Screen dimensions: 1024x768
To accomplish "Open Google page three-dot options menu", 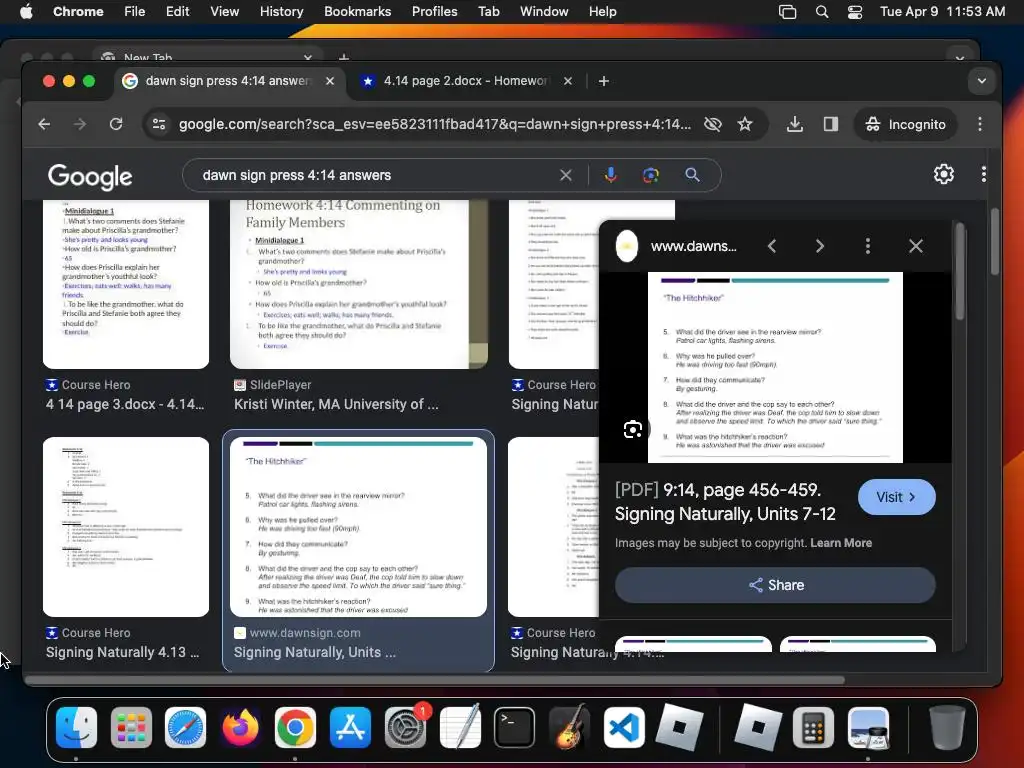I will pyautogui.click(x=984, y=174).
